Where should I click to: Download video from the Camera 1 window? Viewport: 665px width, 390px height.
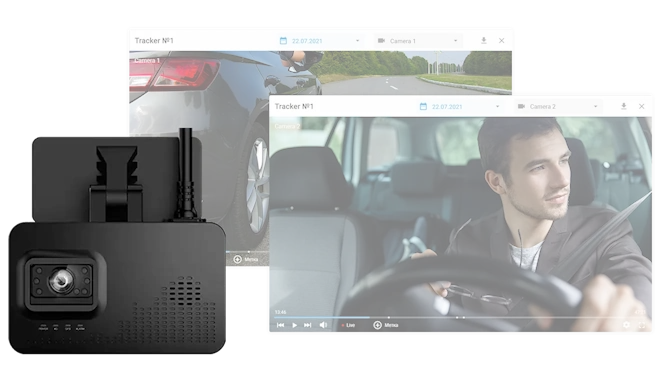click(x=483, y=41)
